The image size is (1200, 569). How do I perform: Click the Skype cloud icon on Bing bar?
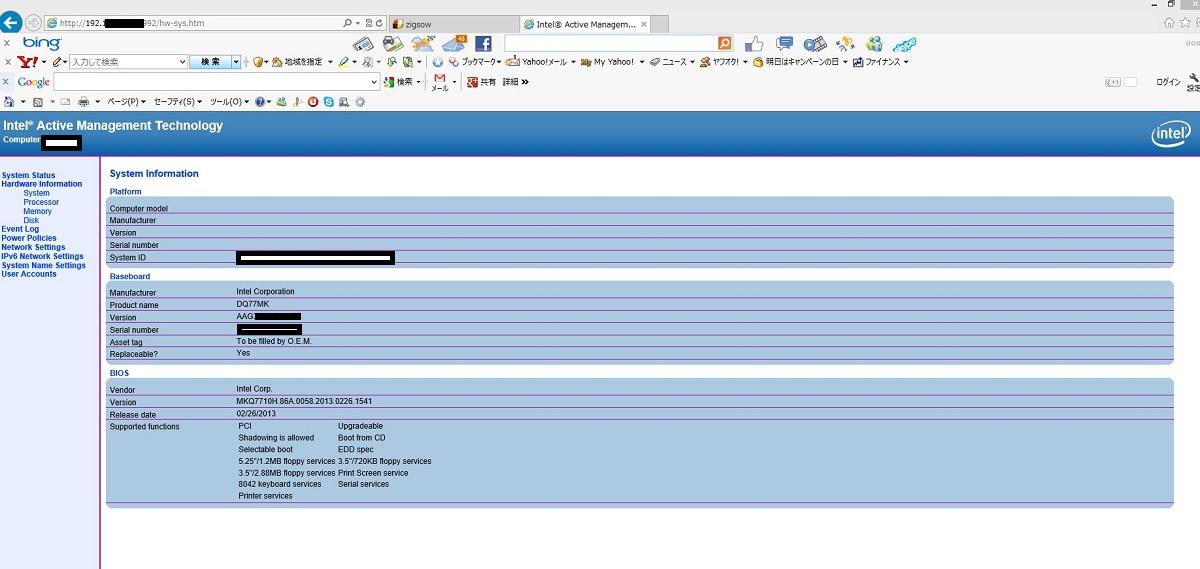pos(905,44)
